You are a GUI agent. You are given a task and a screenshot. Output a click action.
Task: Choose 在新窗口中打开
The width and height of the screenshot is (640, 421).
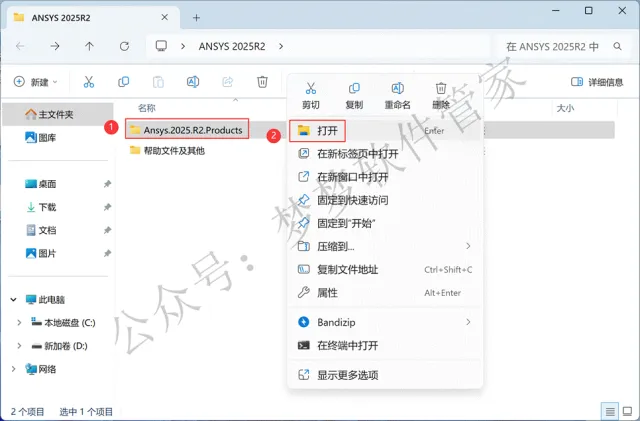[384, 177]
